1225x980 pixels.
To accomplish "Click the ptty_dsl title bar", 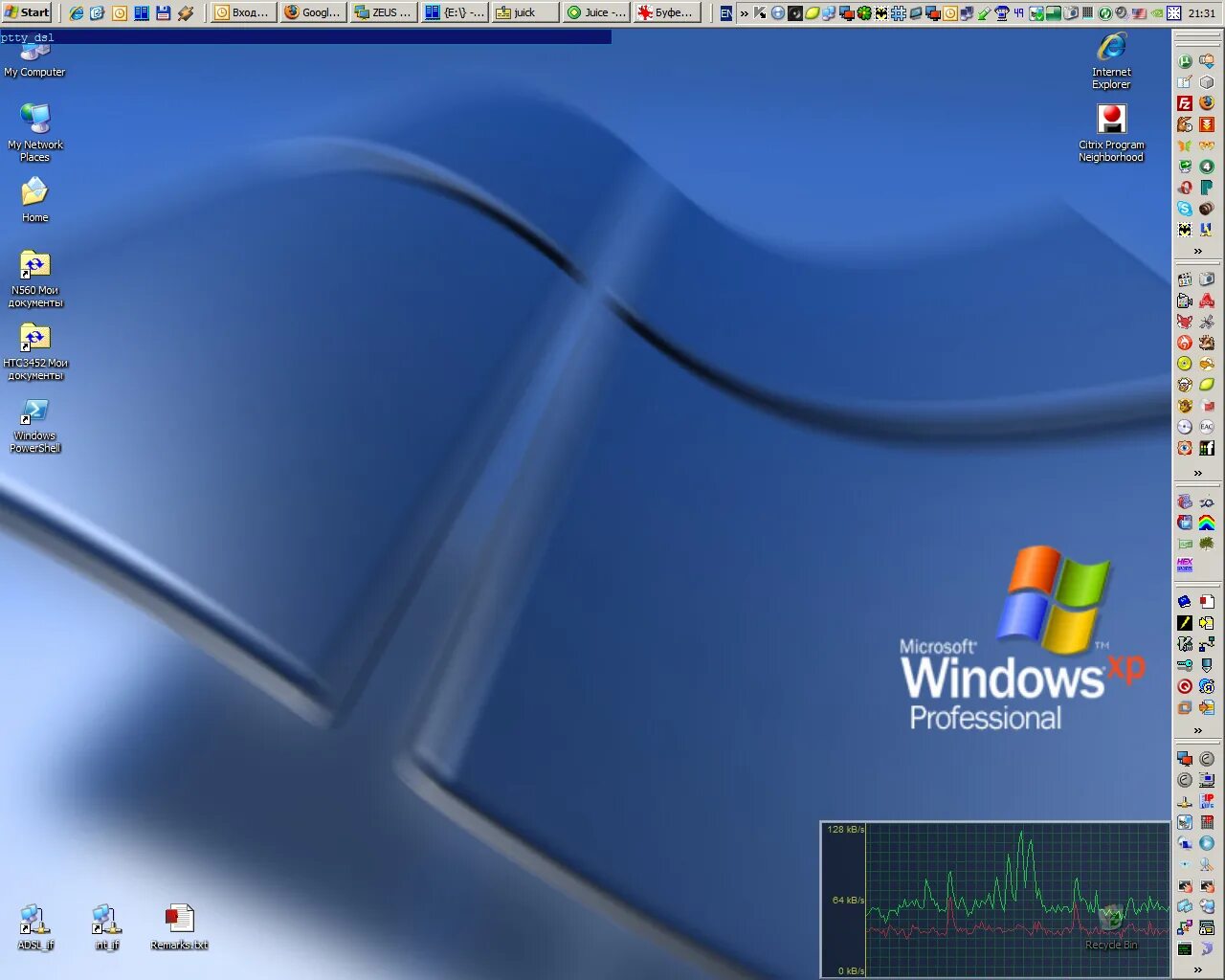I will pyautogui.click(x=305, y=37).
